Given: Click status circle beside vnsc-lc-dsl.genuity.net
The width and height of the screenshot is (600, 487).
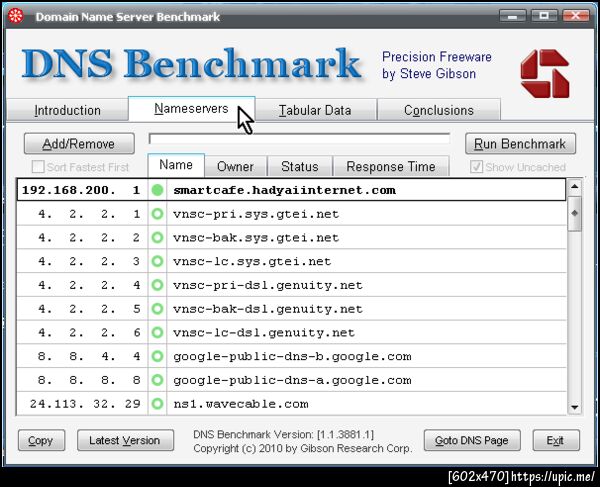Looking at the screenshot, I should pos(157,332).
